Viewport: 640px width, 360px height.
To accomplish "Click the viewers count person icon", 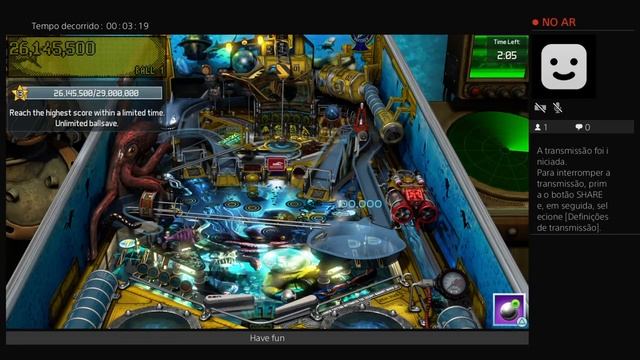I will tap(538, 127).
